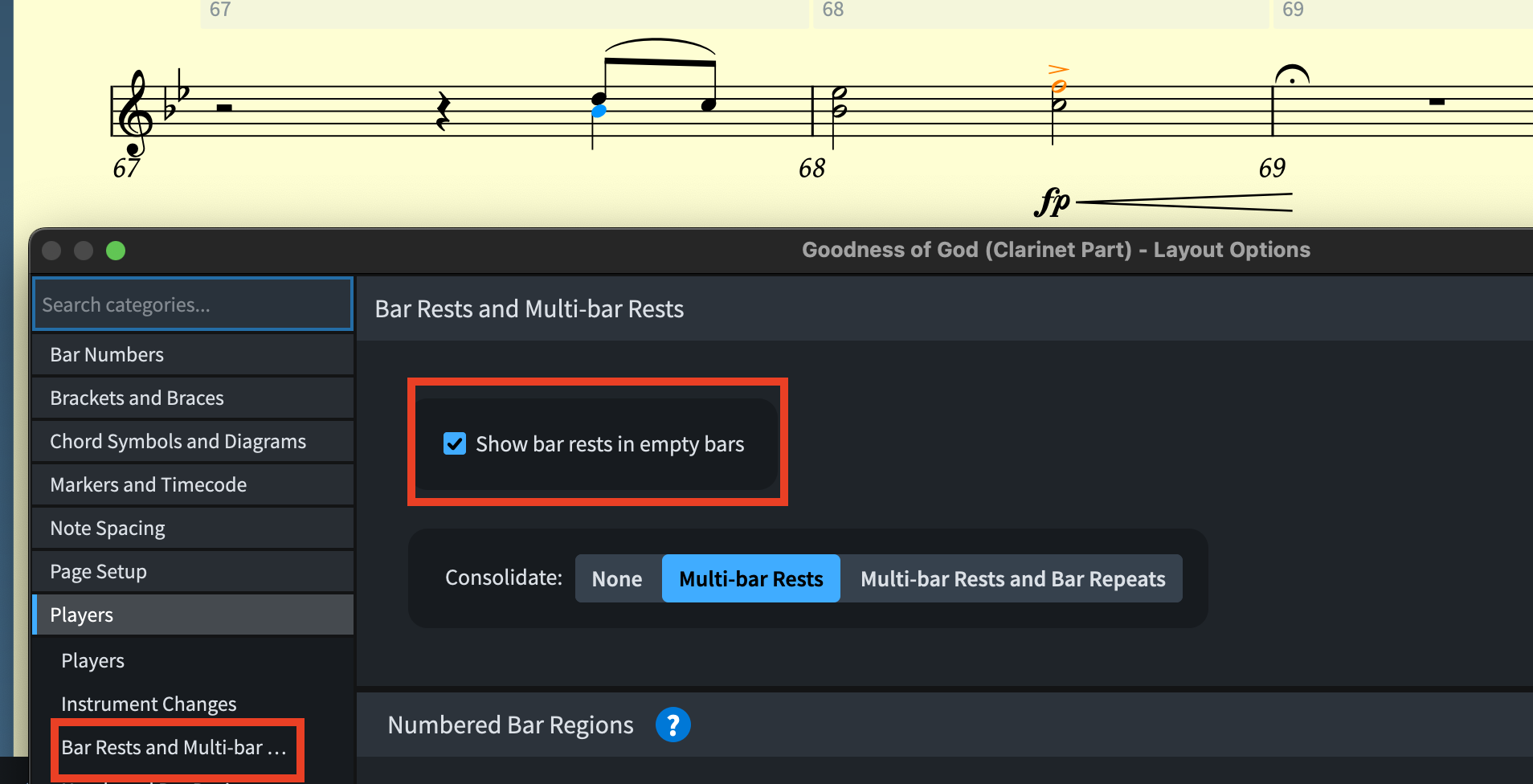The width and height of the screenshot is (1533, 784).
Task: Select the orange accent mark in bar 68
Action: pyautogui.click(x=1059, y=69)
